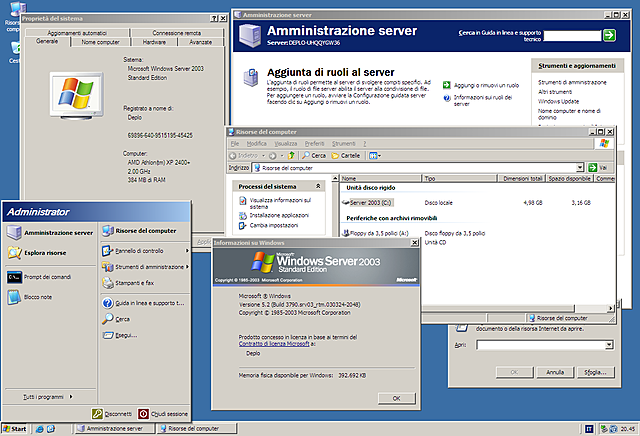Viewport: 640px width, 436px height.
Task: Open Prompt dei comandi from Start menu
Action: [39, 277]
